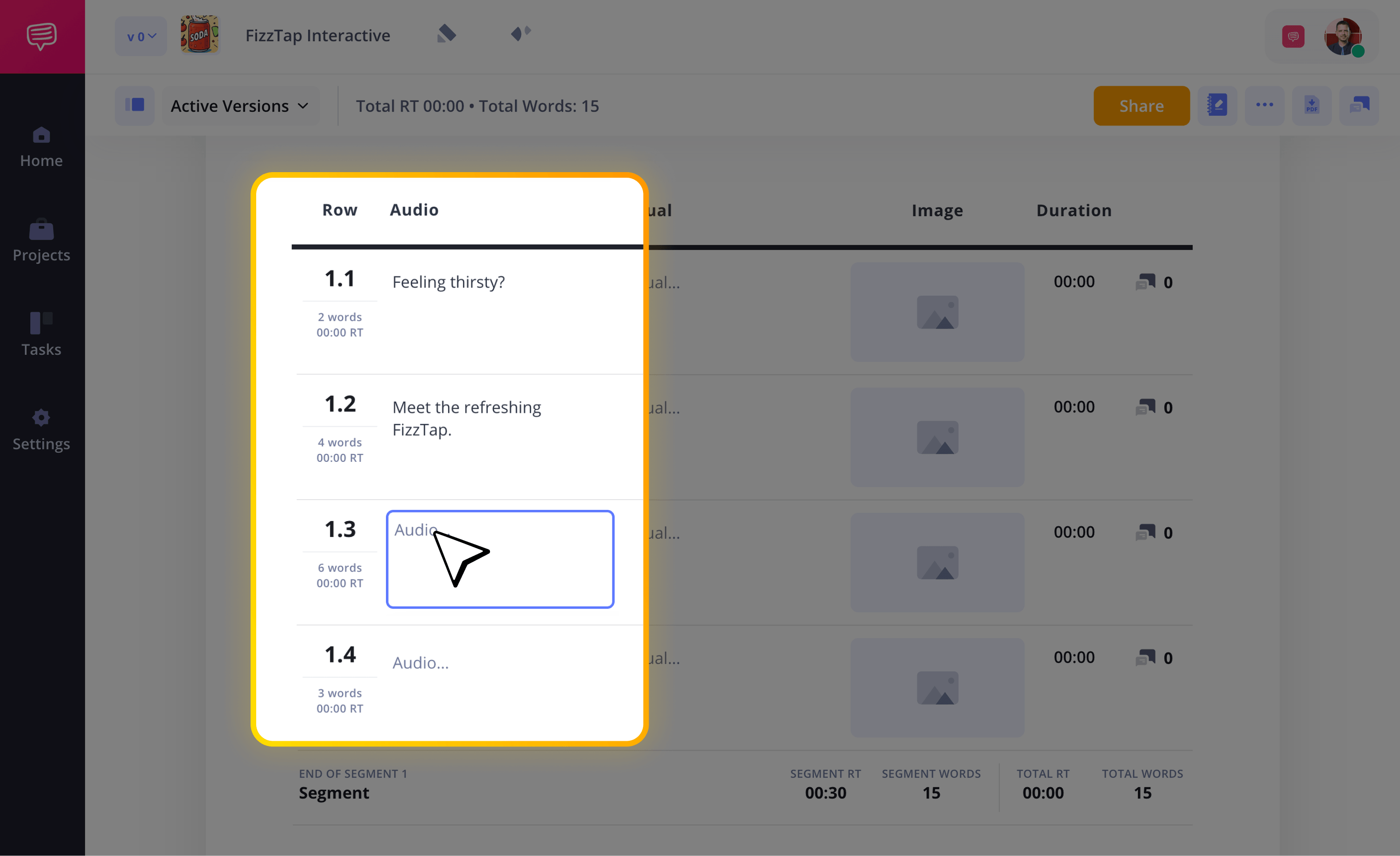
Task: Open the Active Versions dropdown
Action: [240, 105]
